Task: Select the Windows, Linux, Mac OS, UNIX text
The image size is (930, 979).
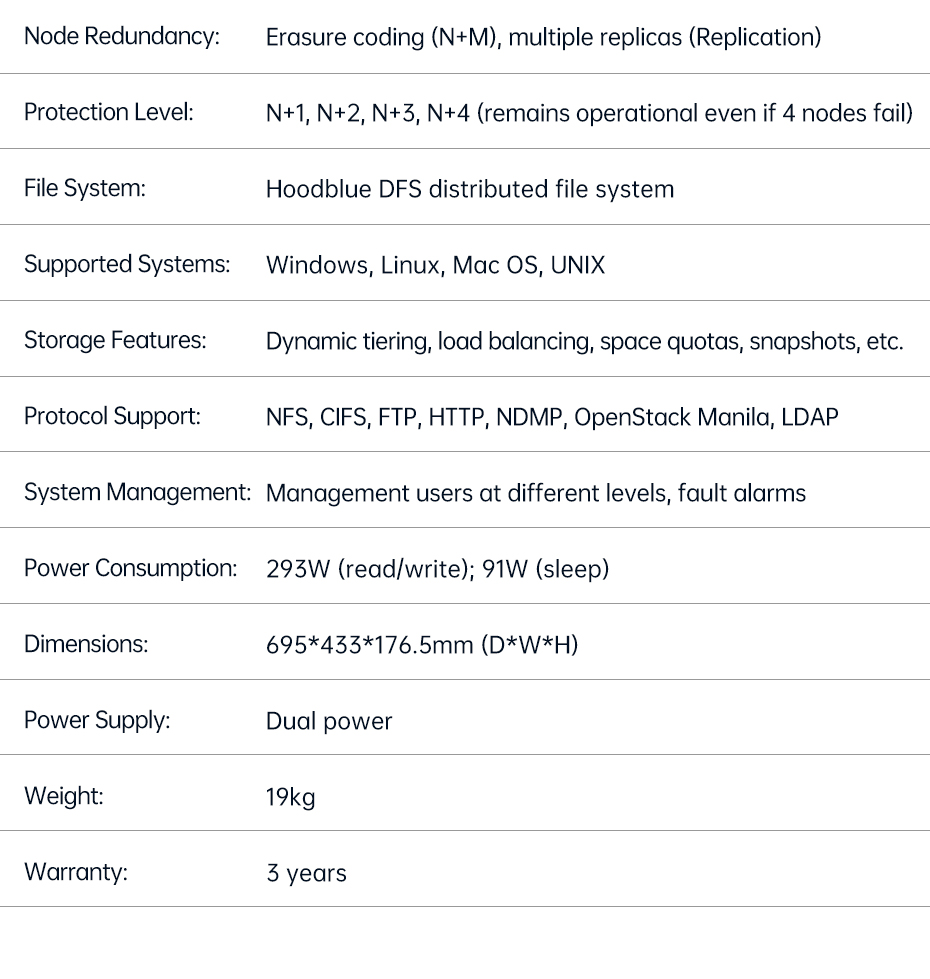Action: tap(435, 266)
